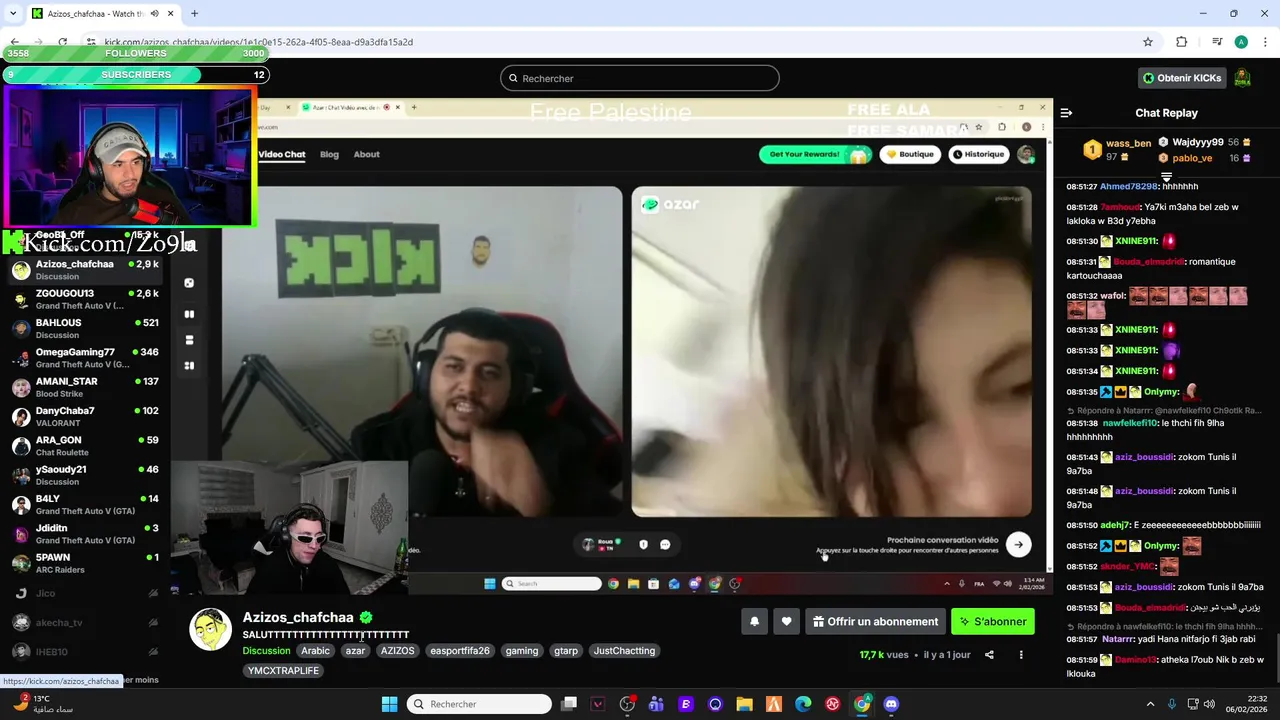This screenshot has width=1280, height=720.
Task: Click the taskbar Rechercher search box
Action: [480, 704]
